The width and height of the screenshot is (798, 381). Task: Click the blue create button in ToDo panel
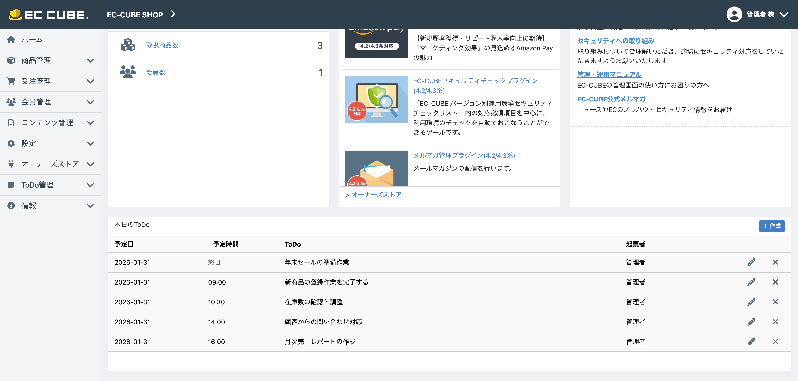[772, 226]
